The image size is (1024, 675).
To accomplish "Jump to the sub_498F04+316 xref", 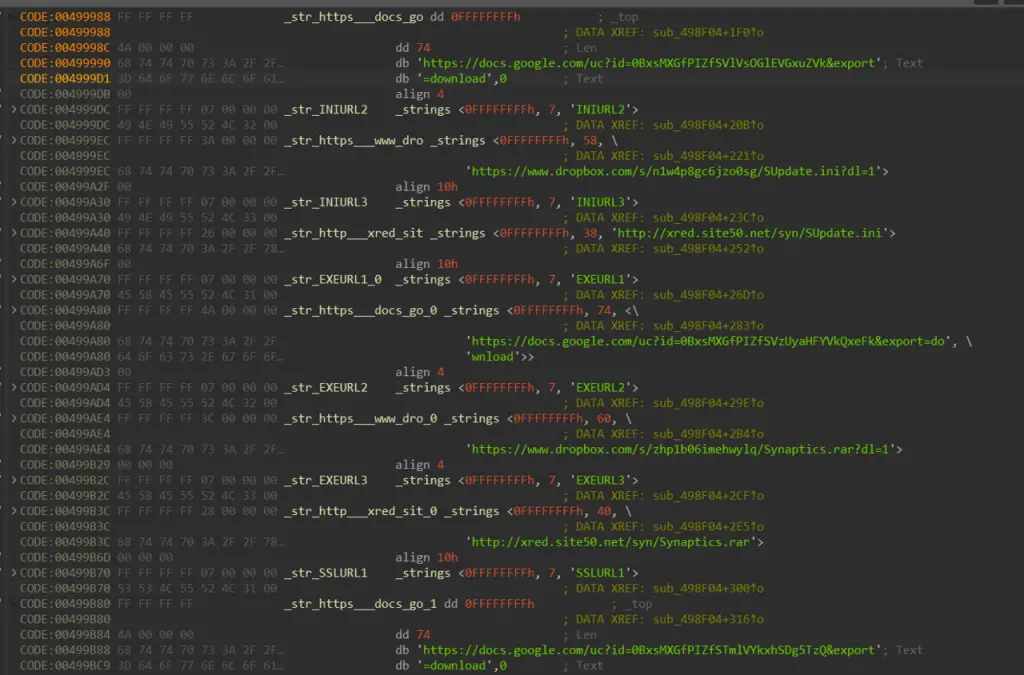I will [x=708, y=620].
